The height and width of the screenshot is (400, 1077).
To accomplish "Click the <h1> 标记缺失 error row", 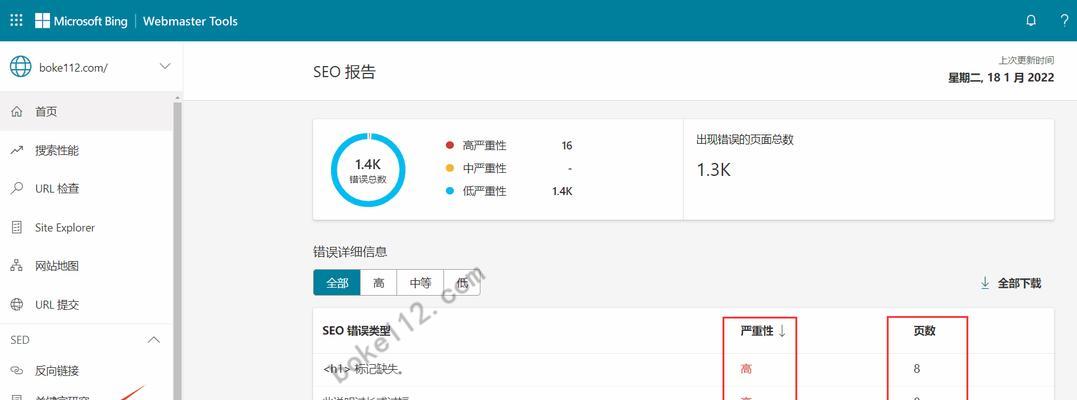I will 683,370.
